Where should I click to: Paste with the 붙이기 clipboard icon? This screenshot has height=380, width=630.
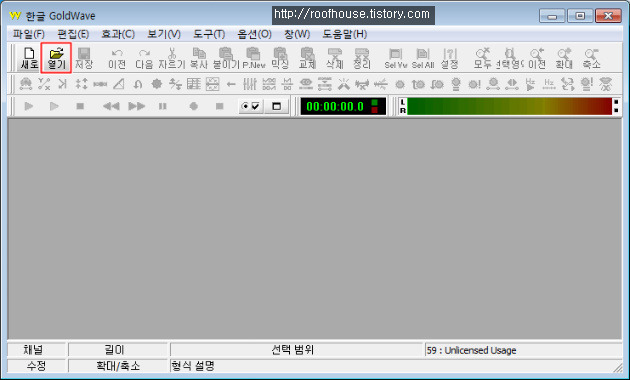[x=226, y=59]
